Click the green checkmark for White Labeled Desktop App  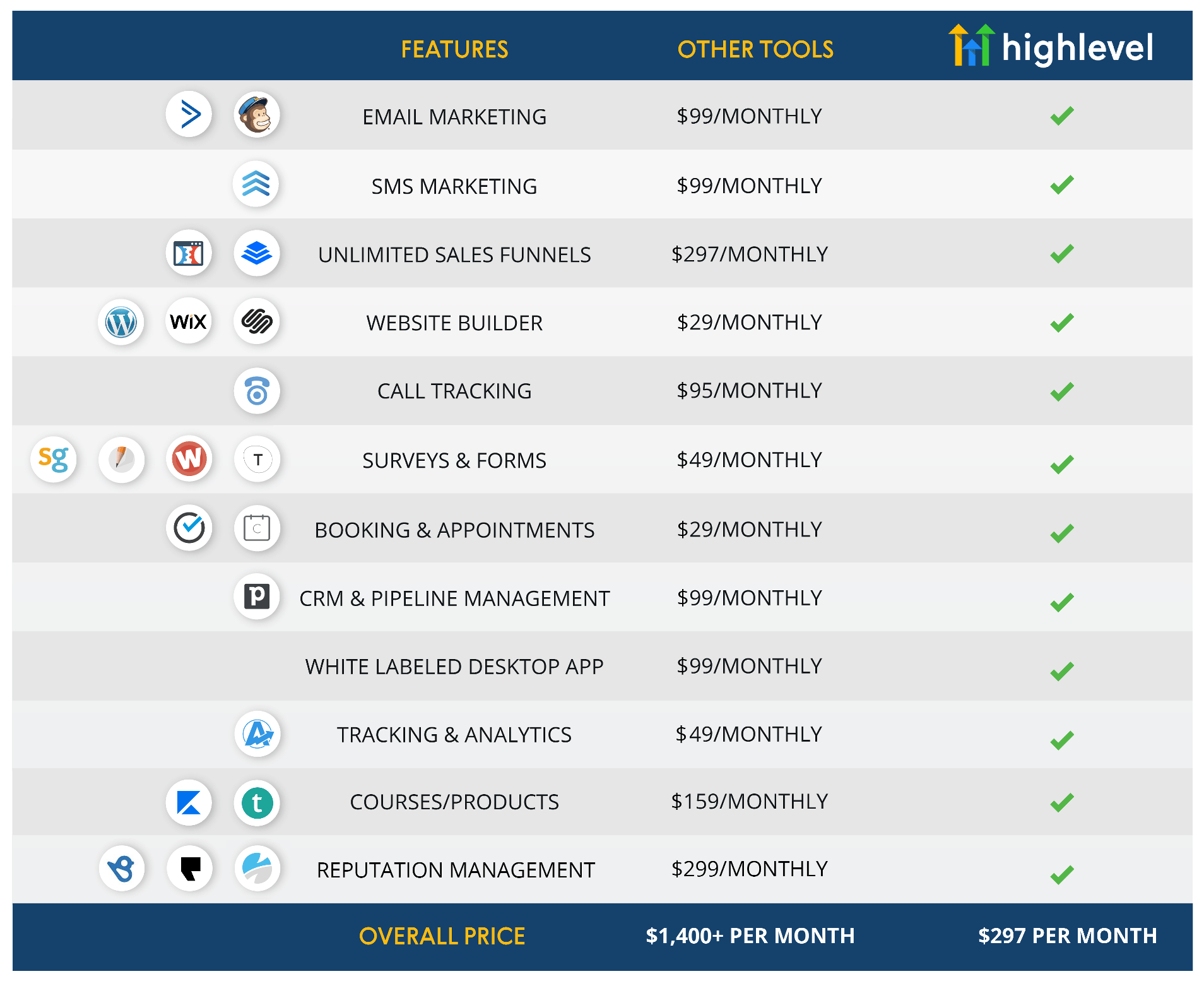tap(1062, 671)
